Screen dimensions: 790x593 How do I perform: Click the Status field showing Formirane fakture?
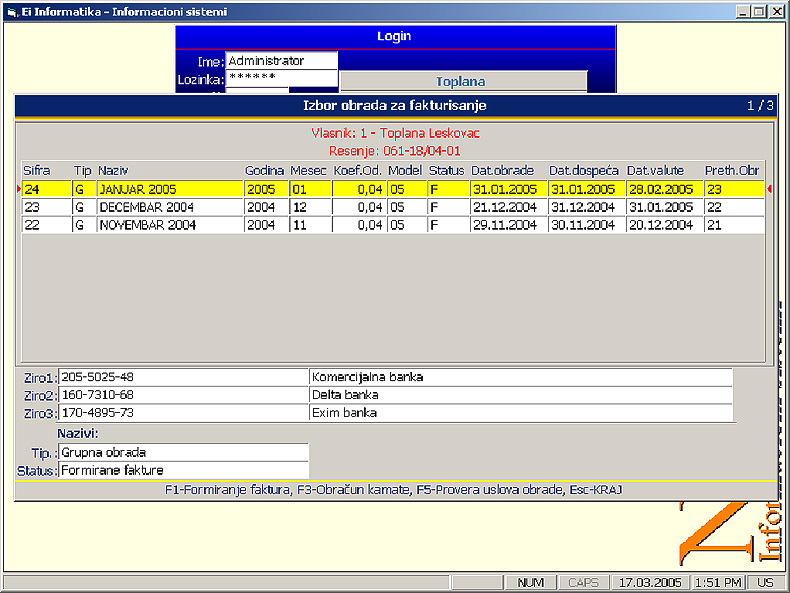[183, 470]
